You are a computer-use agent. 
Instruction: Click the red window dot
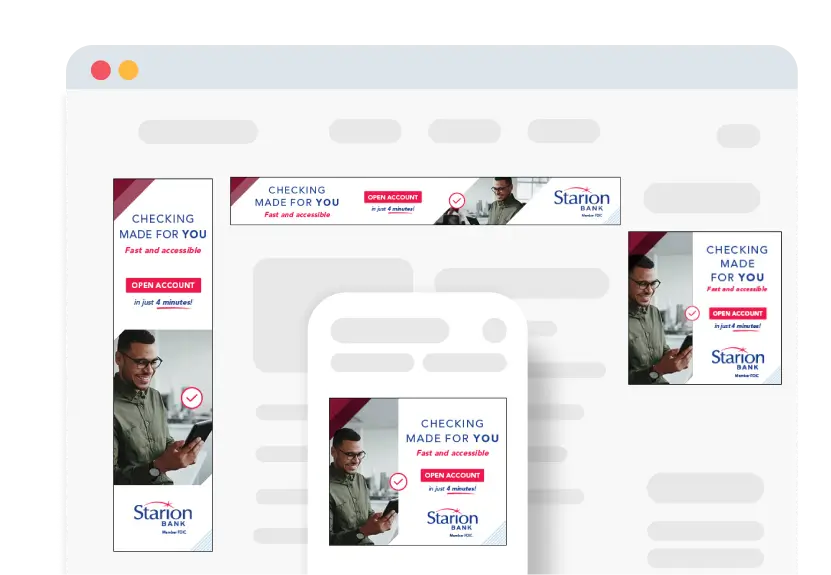coord(101,70)
